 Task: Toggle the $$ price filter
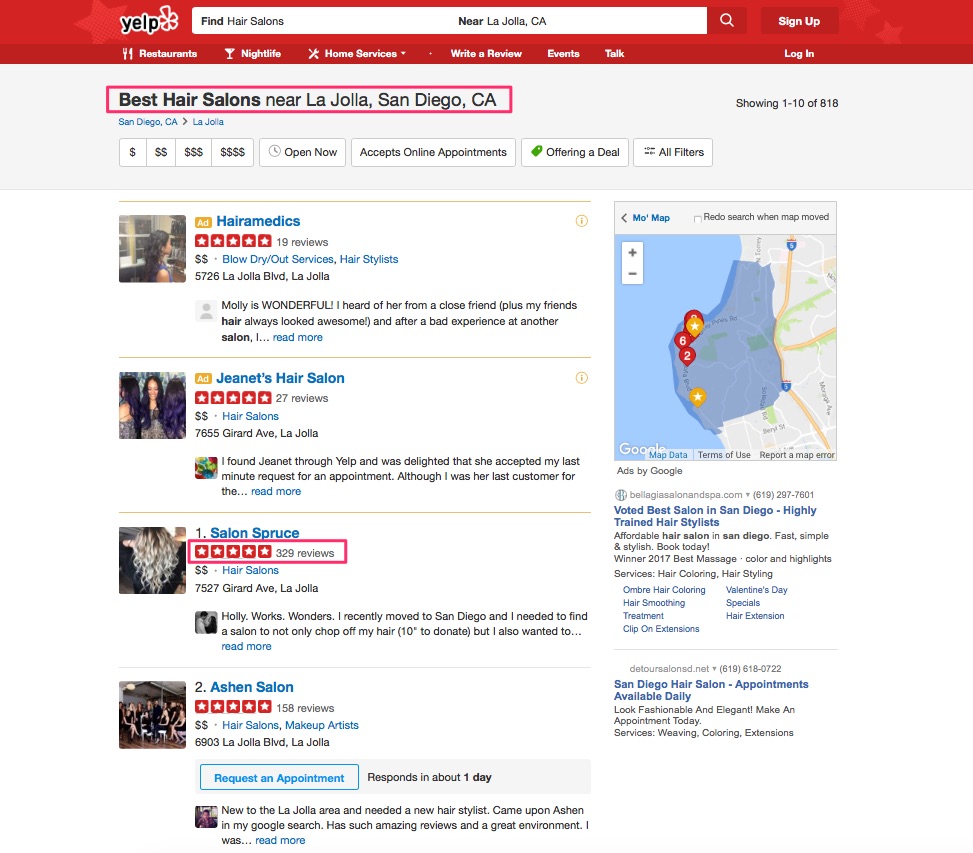(163, 153)
